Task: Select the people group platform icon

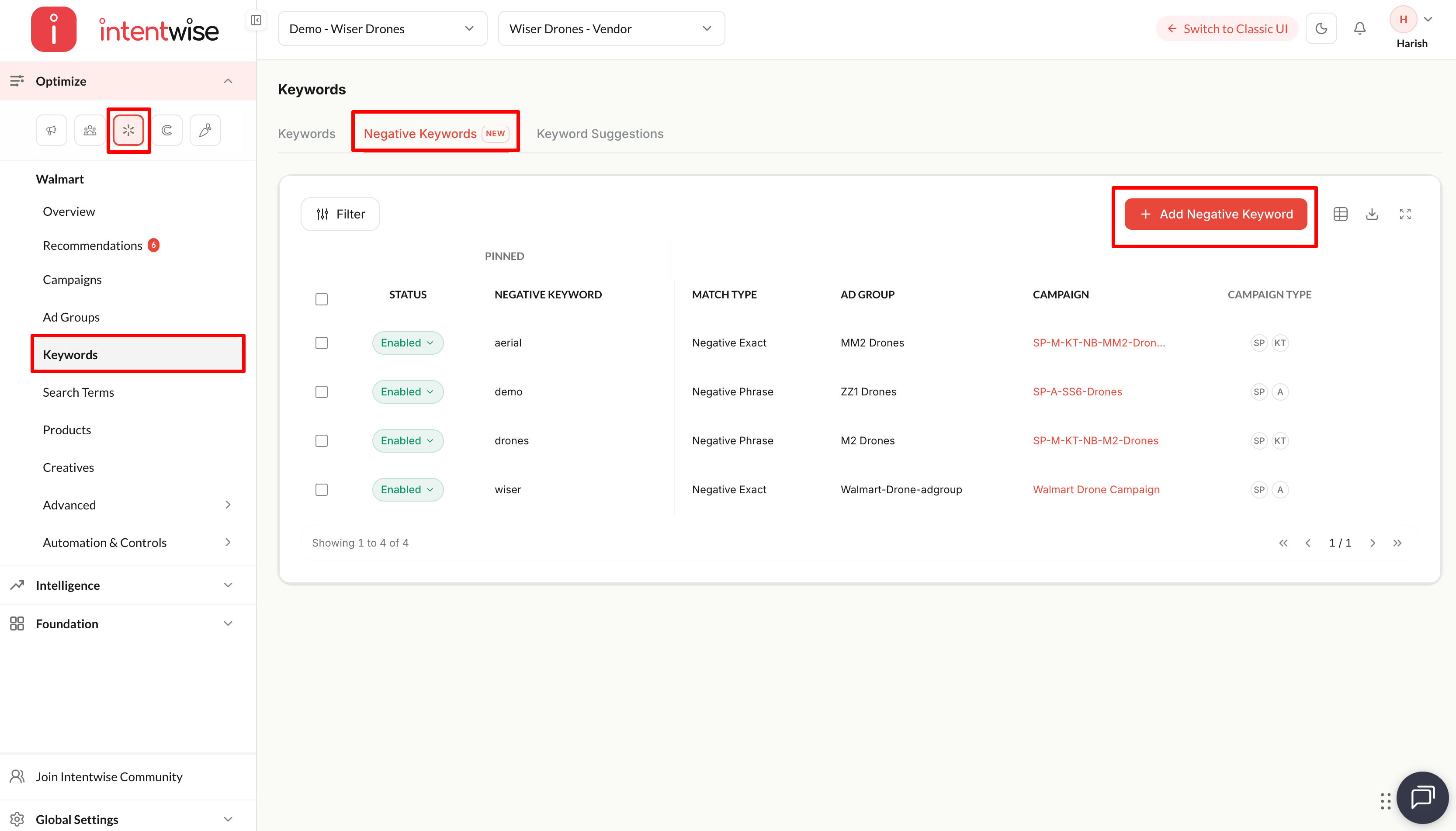Action: 90,130
